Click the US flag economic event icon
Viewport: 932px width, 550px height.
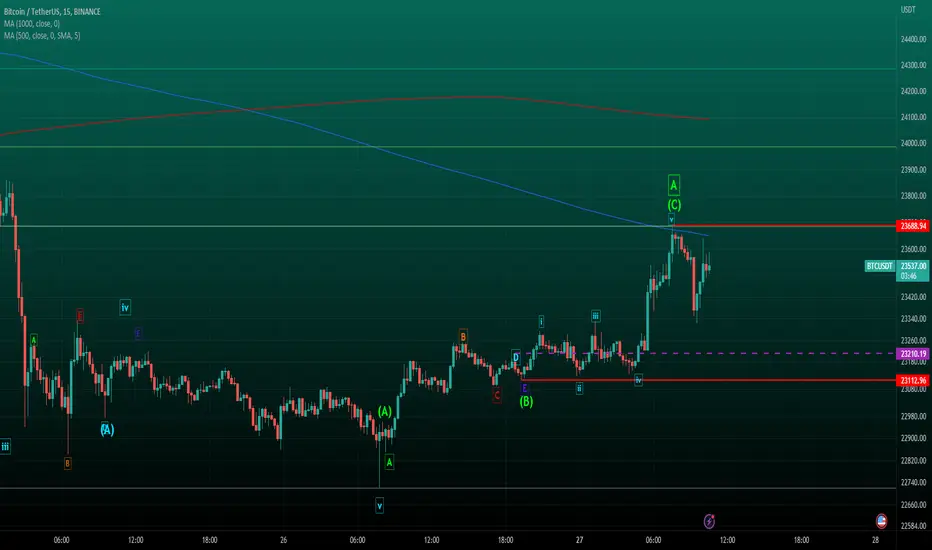[881, 521]
